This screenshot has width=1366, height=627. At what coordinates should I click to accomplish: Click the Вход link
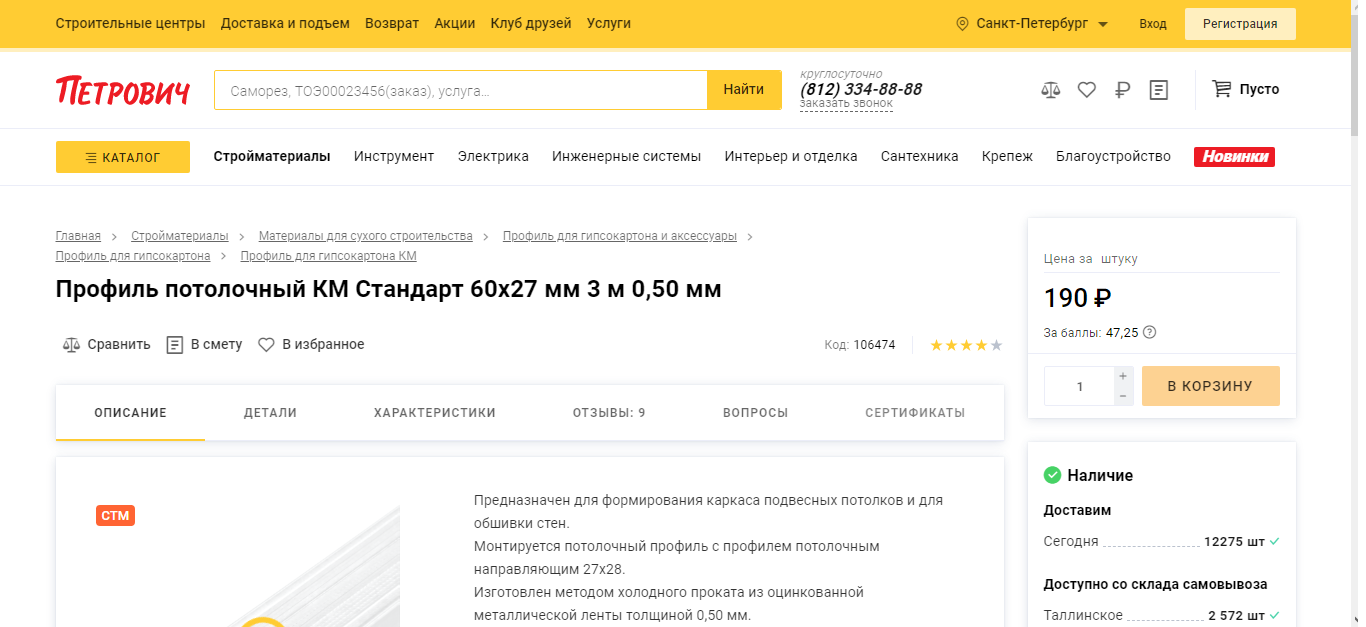tap(1153, 24)
